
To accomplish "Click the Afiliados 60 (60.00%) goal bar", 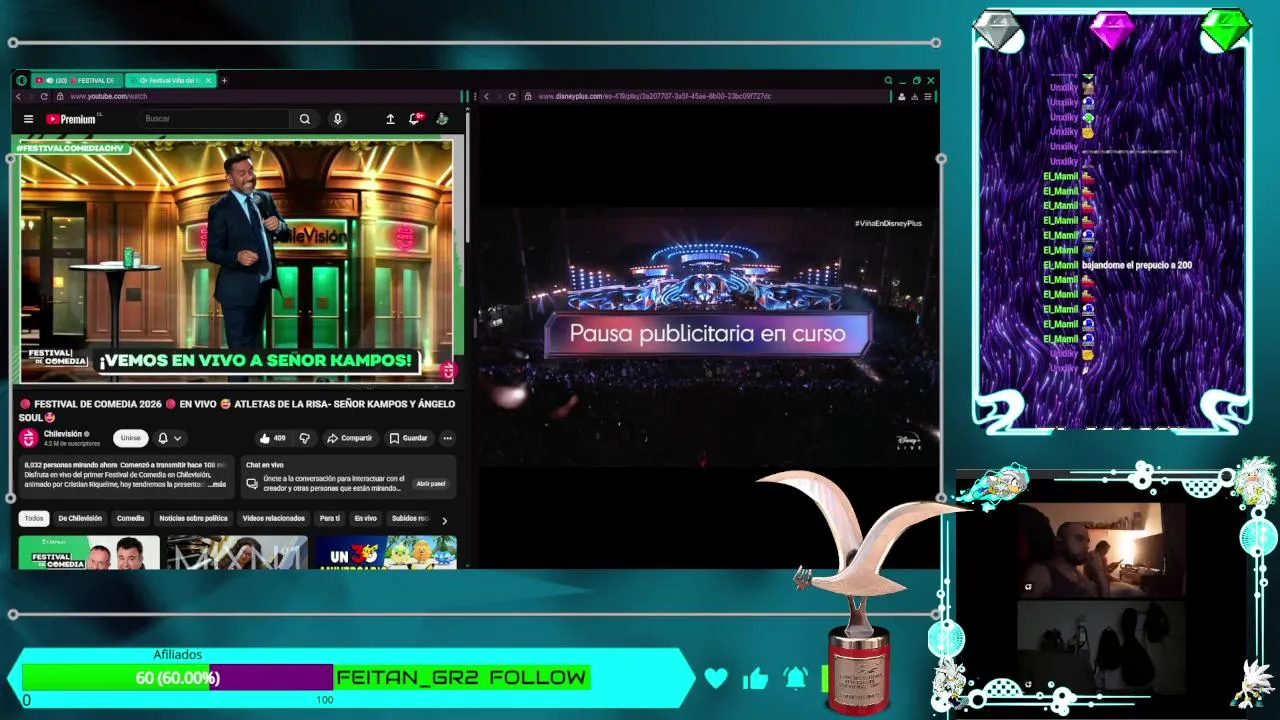I will tap(177, 678).
